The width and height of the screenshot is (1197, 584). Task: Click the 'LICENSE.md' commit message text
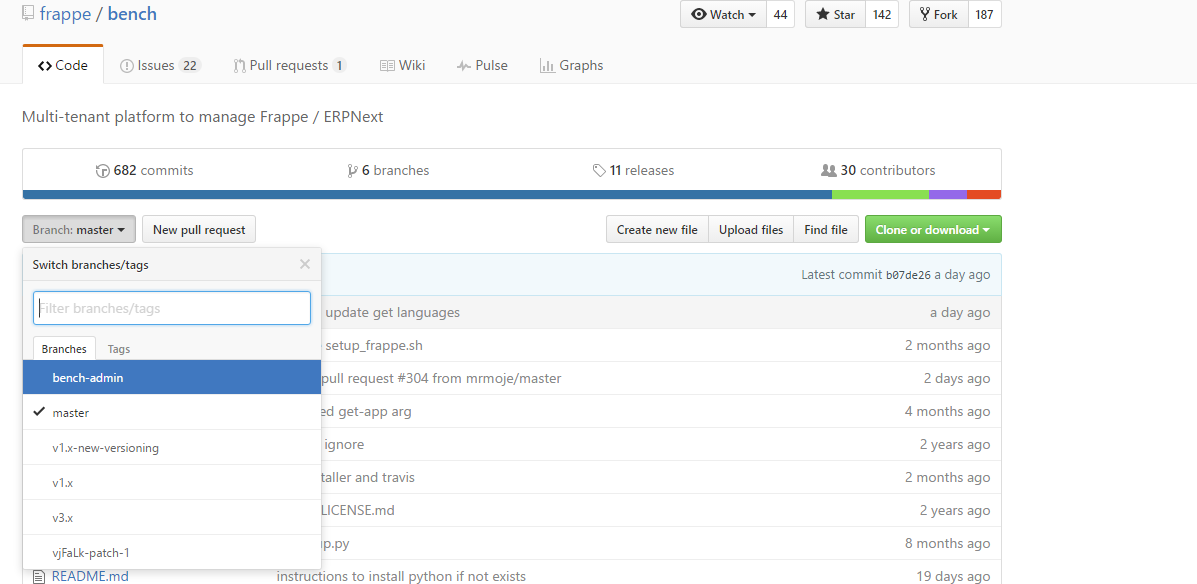coord(360,510)
